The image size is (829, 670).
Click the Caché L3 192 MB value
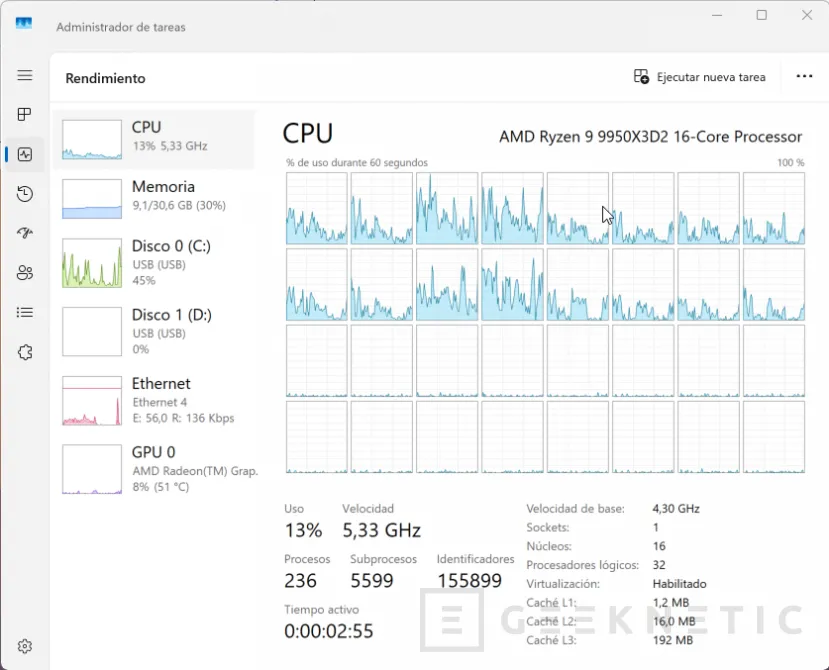pos(673,640)
